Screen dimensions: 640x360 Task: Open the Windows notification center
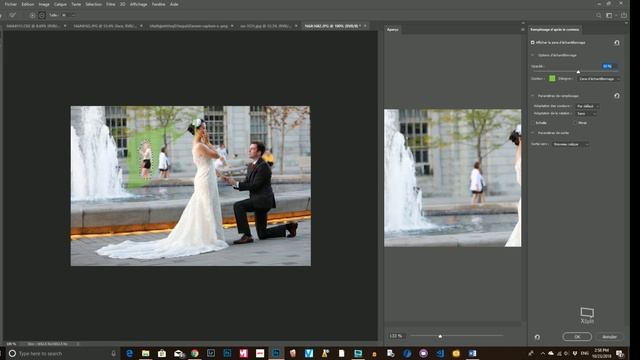point(620,353)
